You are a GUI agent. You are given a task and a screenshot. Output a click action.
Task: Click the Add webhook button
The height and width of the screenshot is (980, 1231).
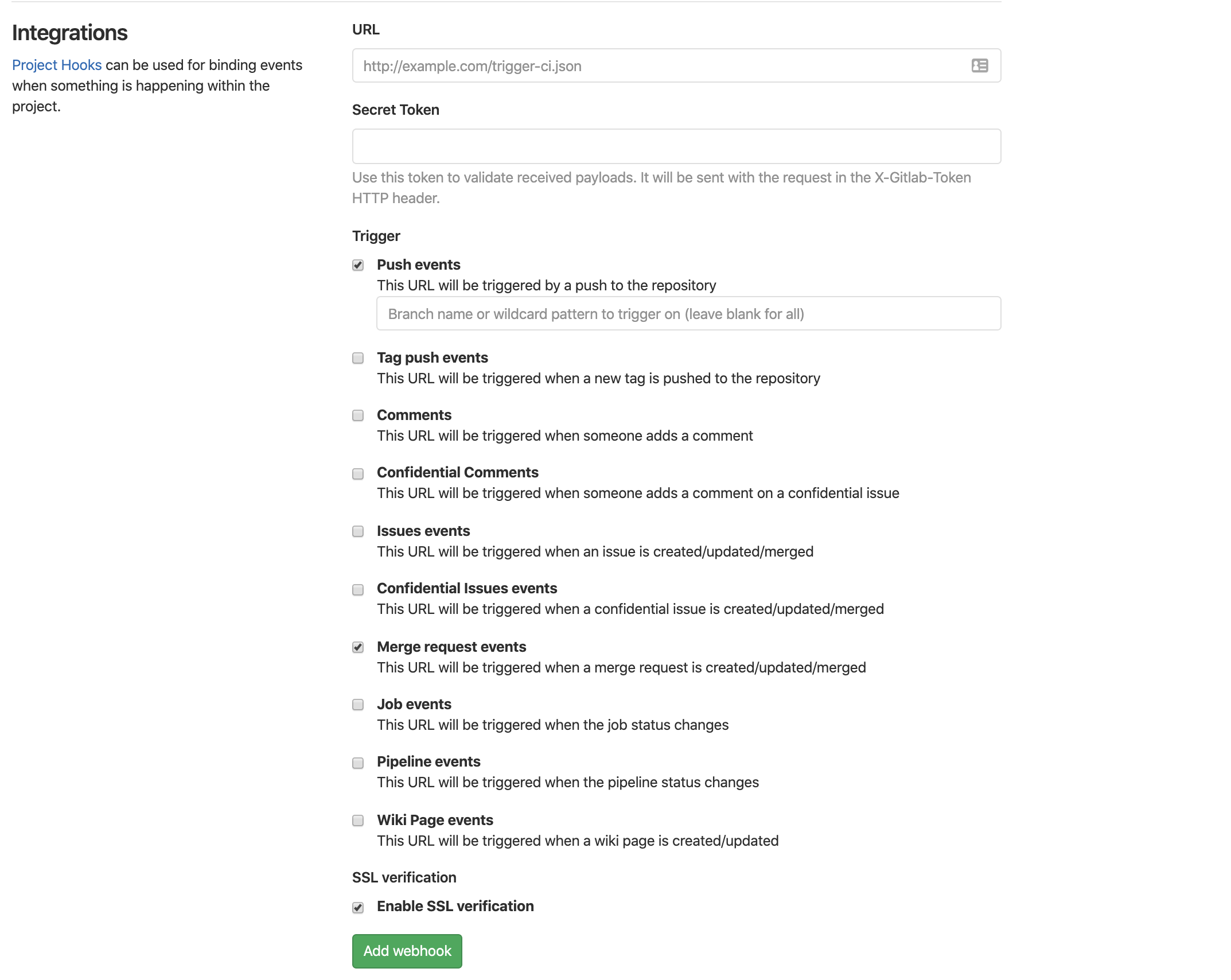pos(407,951)
